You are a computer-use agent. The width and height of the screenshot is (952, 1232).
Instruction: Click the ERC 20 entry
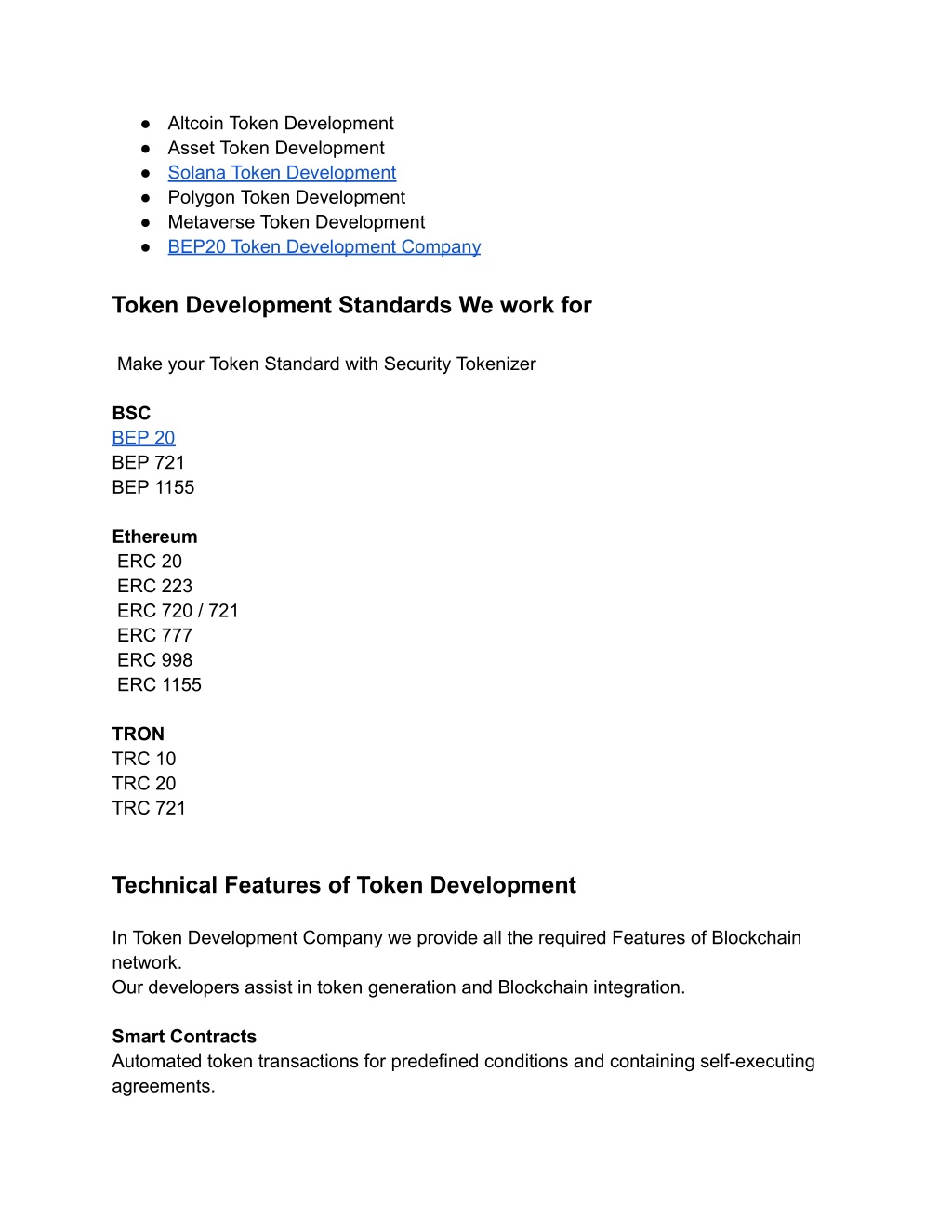pyautogui.click(x=150, y=562)
